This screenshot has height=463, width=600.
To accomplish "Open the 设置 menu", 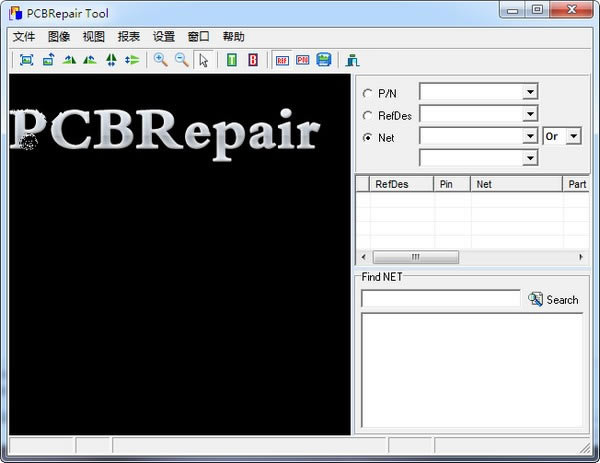I will (164, 37).
